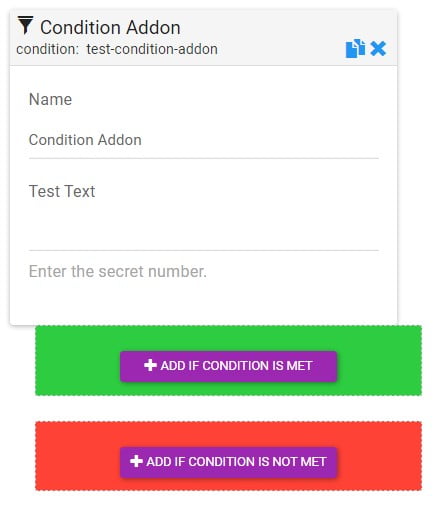Click plus icon beside ADD IF CONDITION IS MET
The image size is (441, 506).
(x=150, y=365)
